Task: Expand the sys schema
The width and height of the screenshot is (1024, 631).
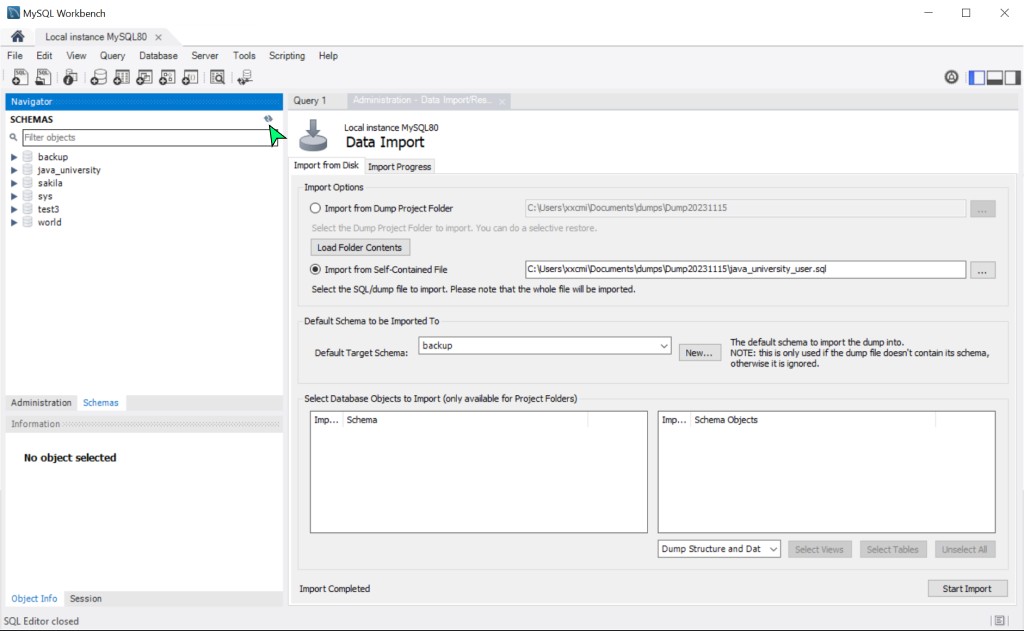Action: pos(14,196)
